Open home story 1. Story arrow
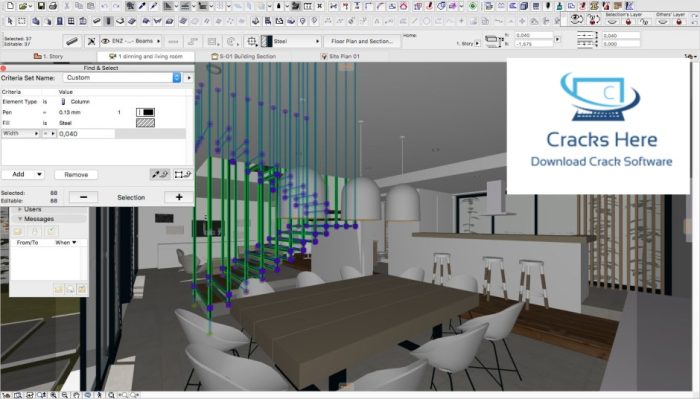 [x=478, y=43]
